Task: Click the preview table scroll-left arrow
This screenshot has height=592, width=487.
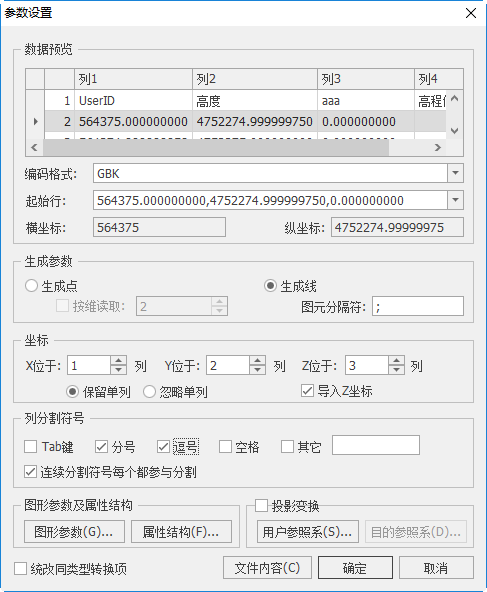Action: 34,147
